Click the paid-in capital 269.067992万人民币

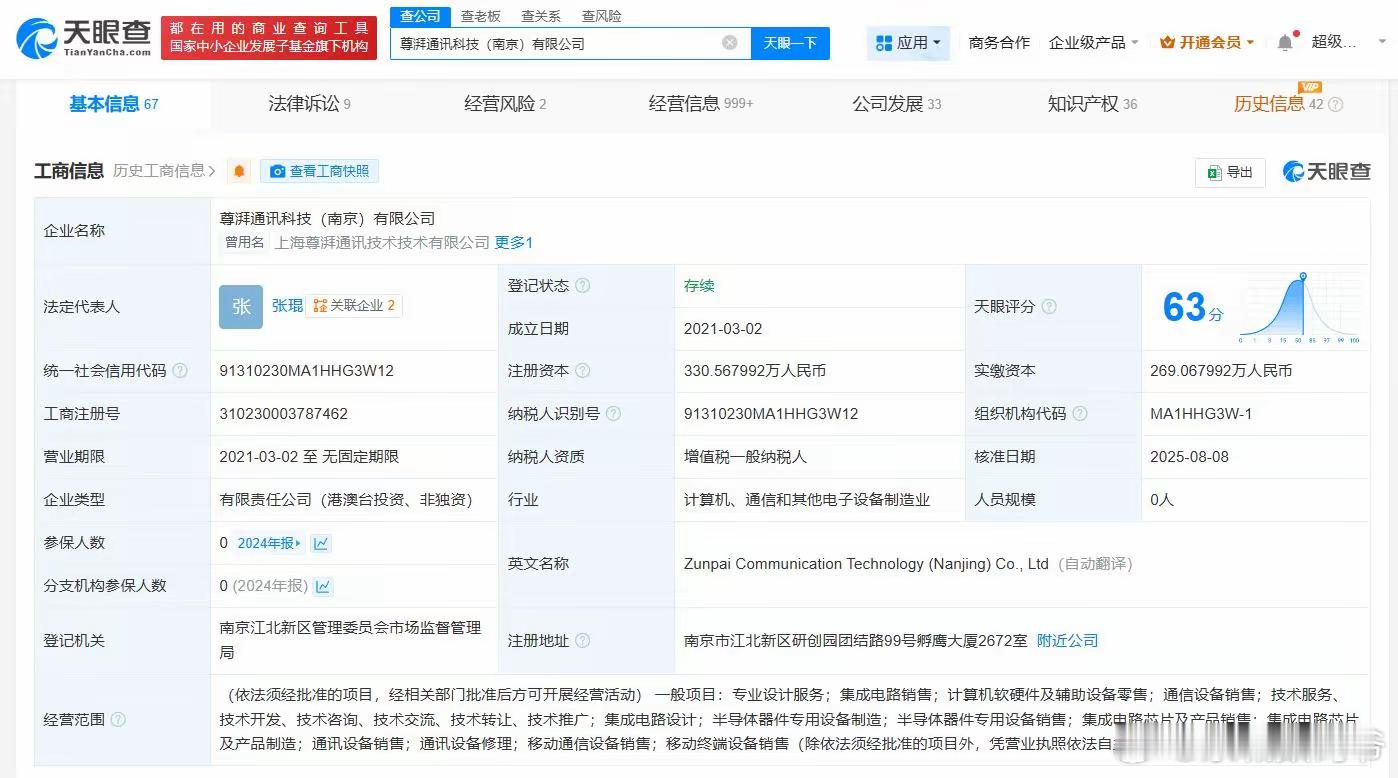click(x=1221, y=371)
